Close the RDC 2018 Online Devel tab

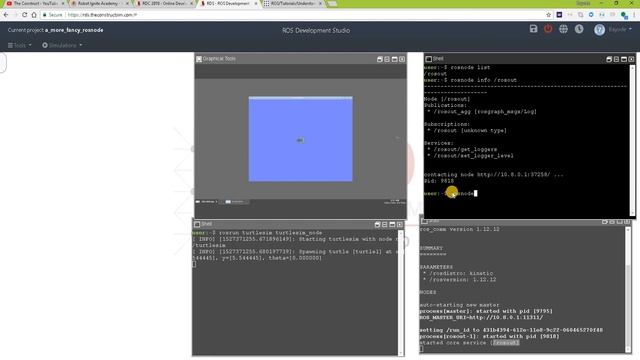pyautogui.click(x=191, y=3)
